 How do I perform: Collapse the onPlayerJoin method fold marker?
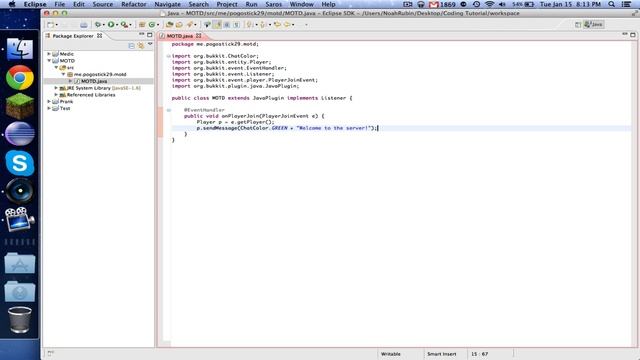pos(168,110)
